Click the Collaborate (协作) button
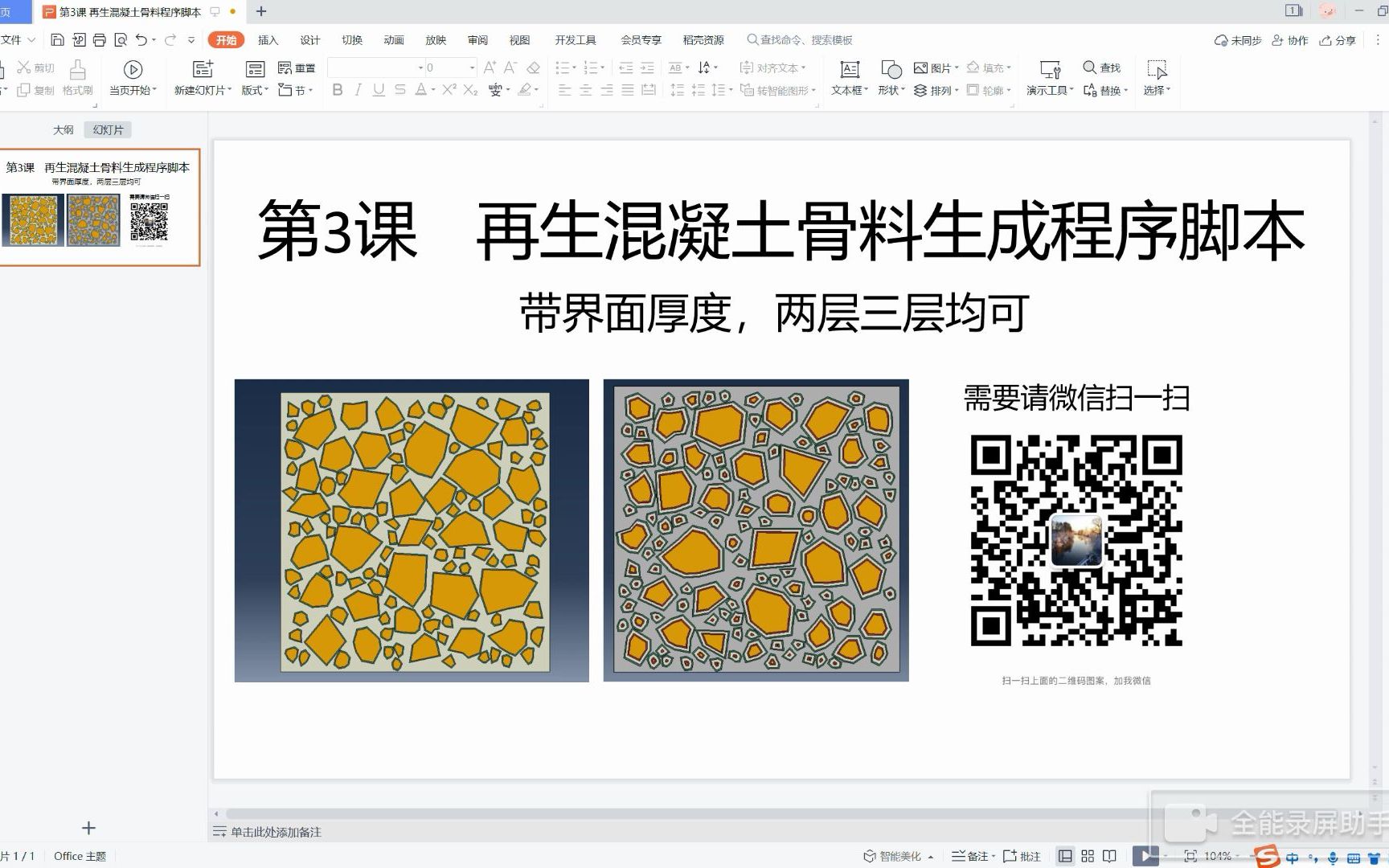 (1290, 40)
